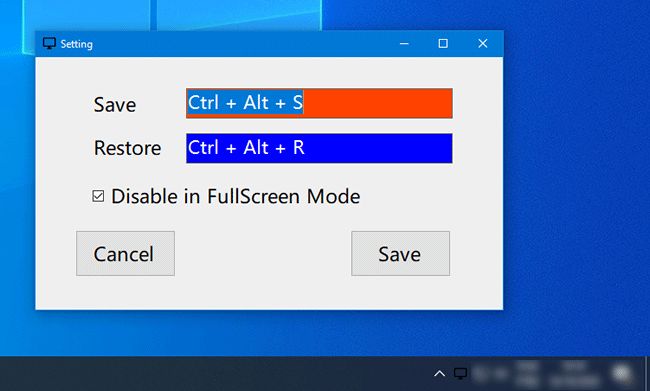650x391 pixels.
Task: Click the Setting window title text
Action: coord(77,44)
